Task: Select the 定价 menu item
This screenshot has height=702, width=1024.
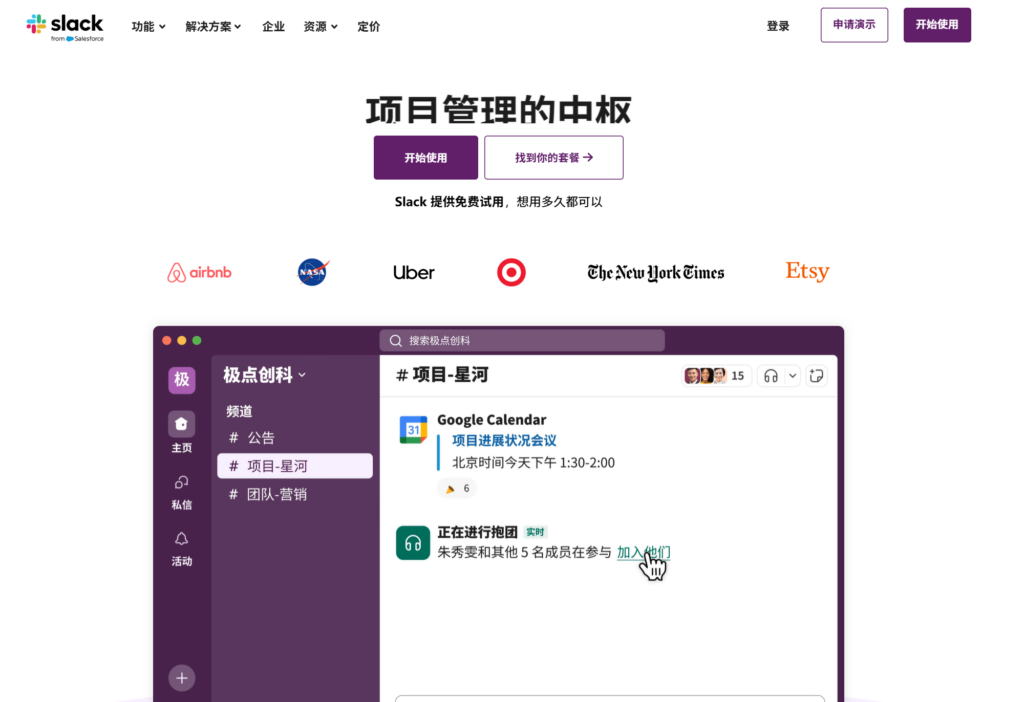Action: click(x=368, y=26)
